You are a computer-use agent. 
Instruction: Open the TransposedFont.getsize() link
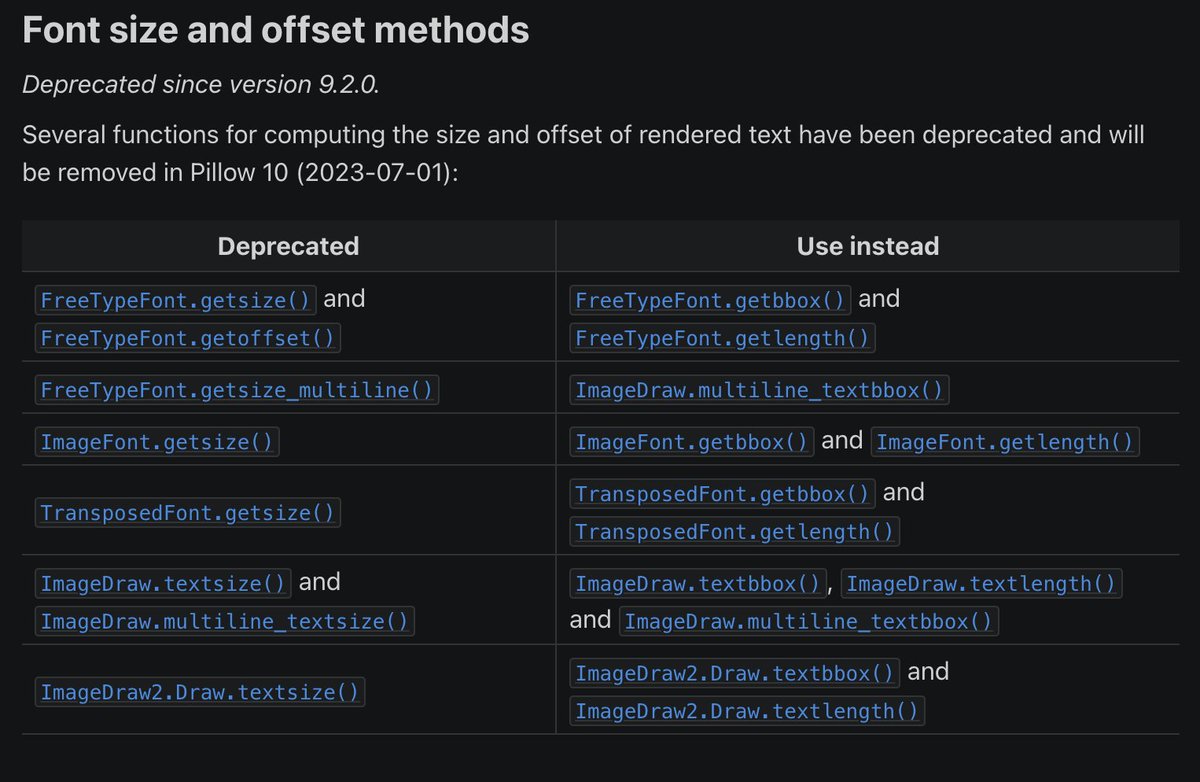click(x=188, y=513)
